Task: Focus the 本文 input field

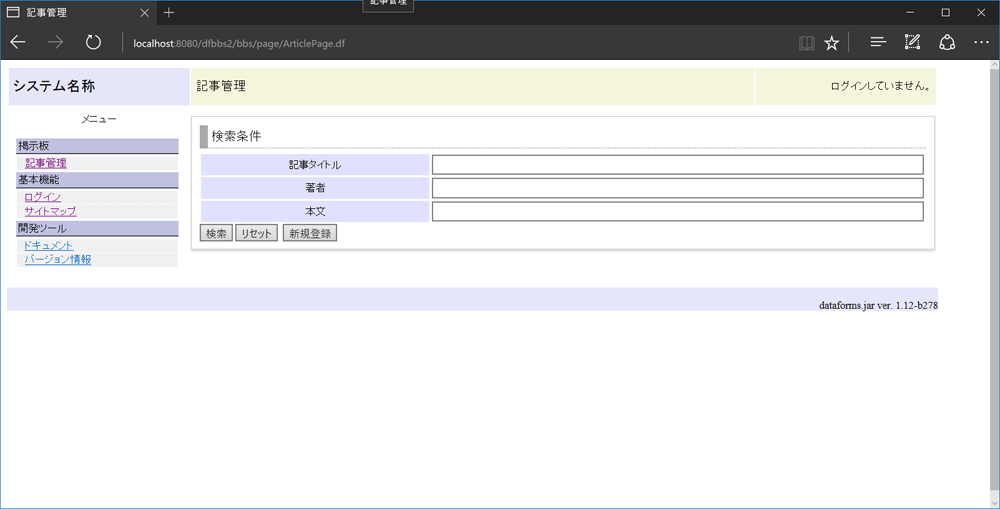Action: tap(677, 212)
